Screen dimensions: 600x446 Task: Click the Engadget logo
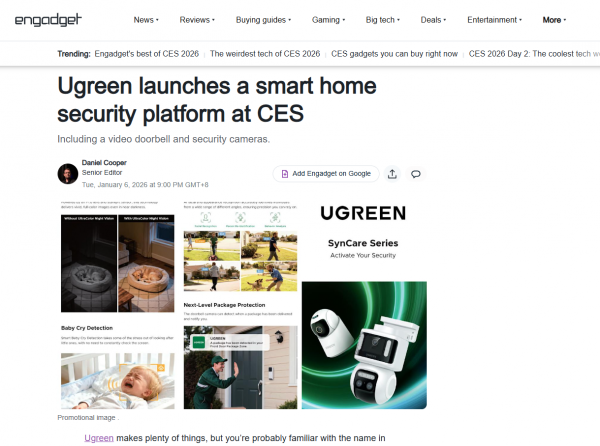48,20
